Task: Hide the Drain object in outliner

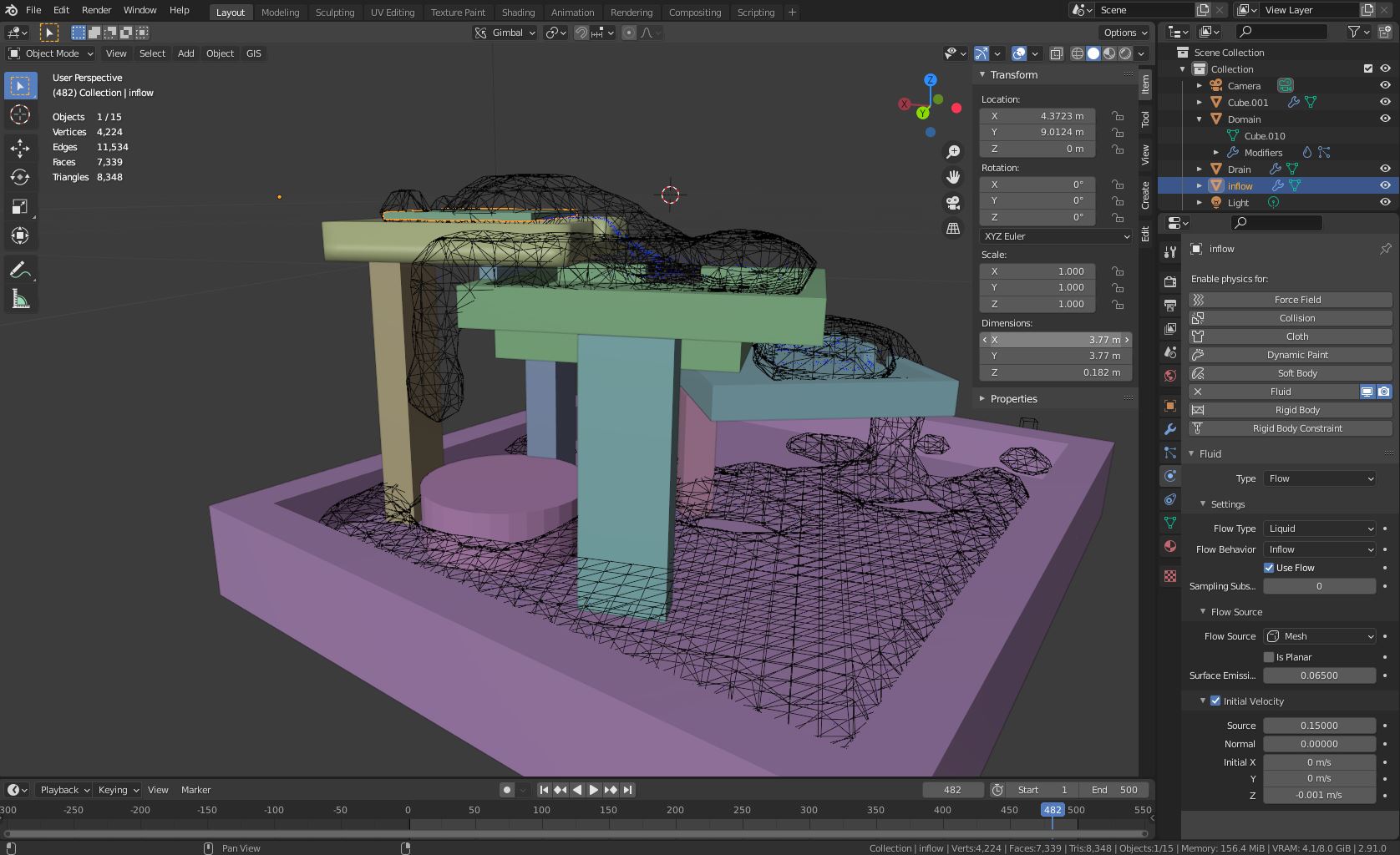Action: click(1385, 169)
